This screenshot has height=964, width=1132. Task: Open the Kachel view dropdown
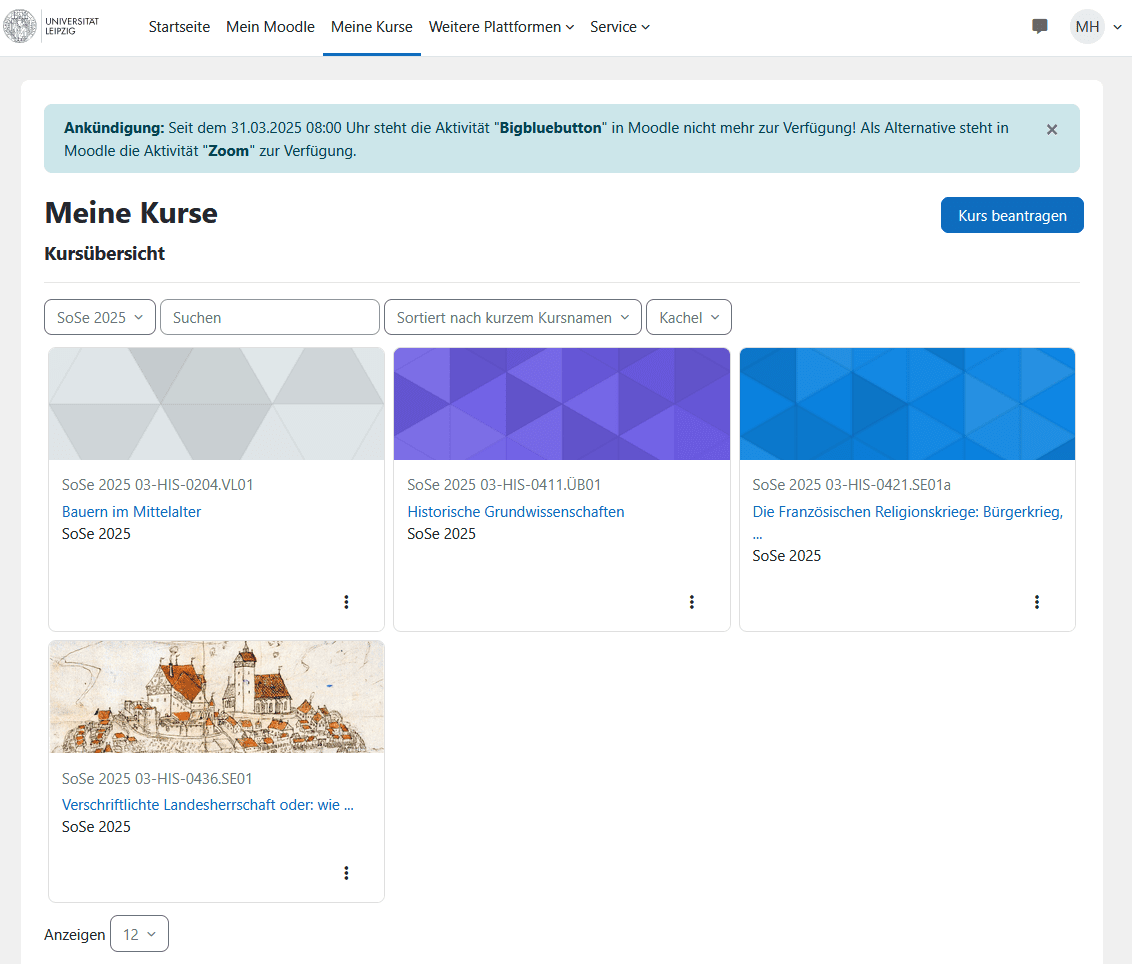click(x=689, y=318)
